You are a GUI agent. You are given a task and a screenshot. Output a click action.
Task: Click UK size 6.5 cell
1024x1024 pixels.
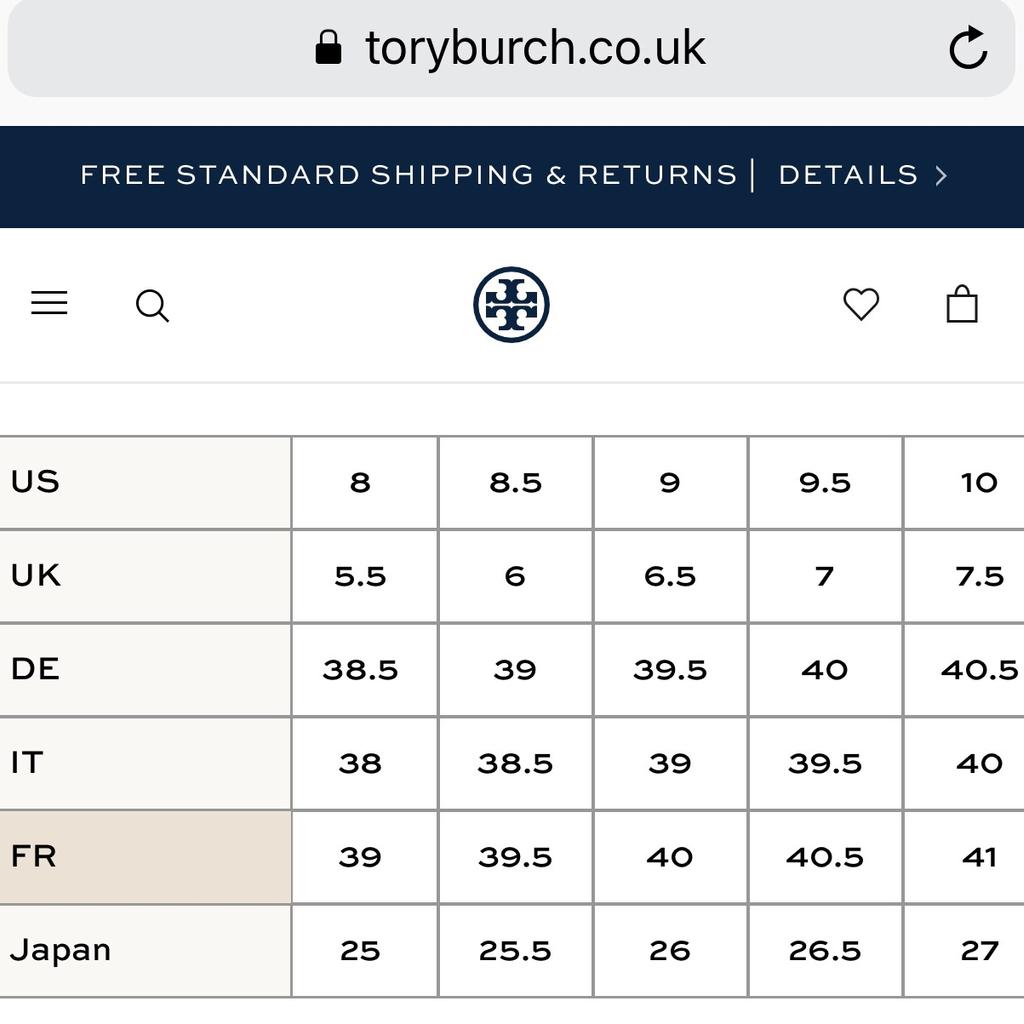(670, 576)
